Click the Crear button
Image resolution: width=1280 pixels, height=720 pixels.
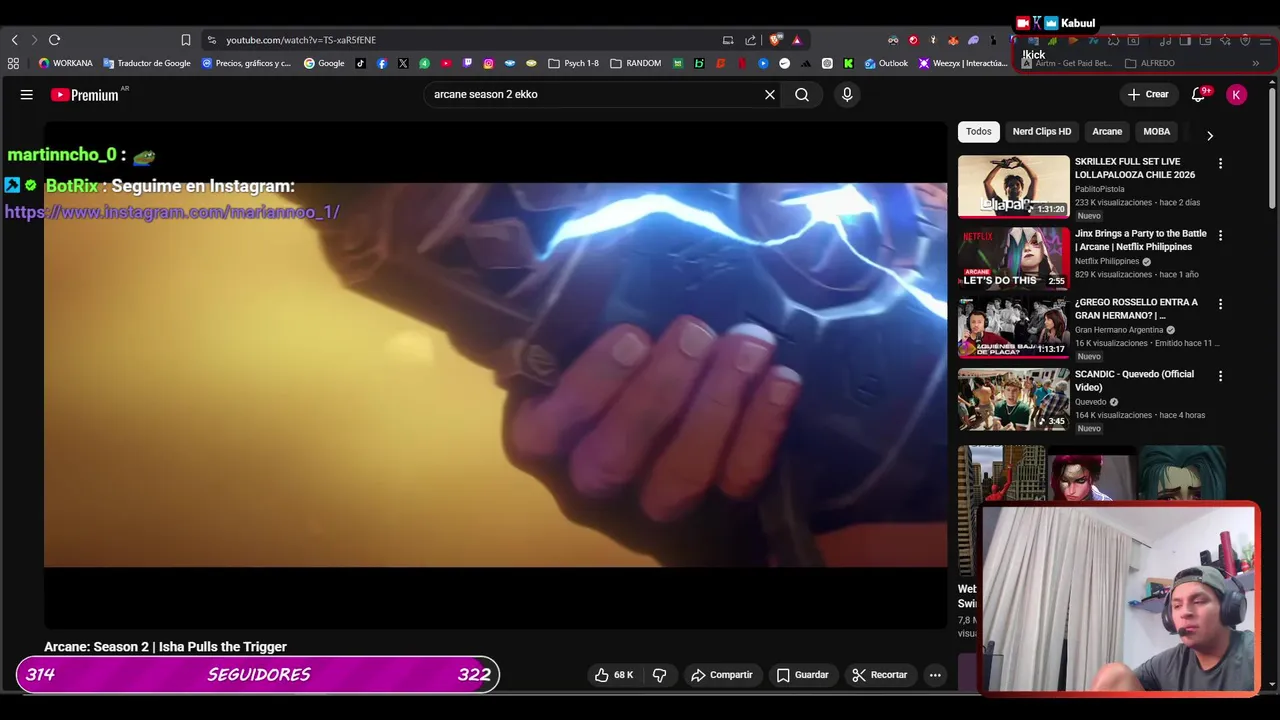click(x=1148, y=94)
